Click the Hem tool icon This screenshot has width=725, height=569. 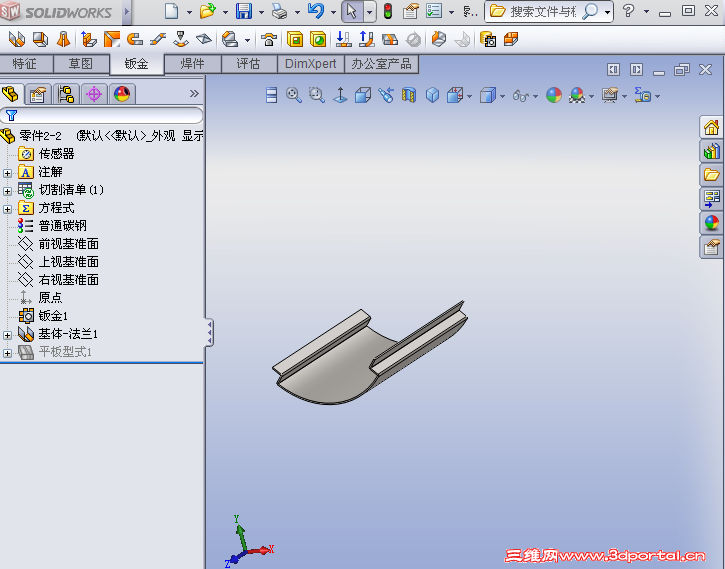pyautogui.click(x=135, y=39)
